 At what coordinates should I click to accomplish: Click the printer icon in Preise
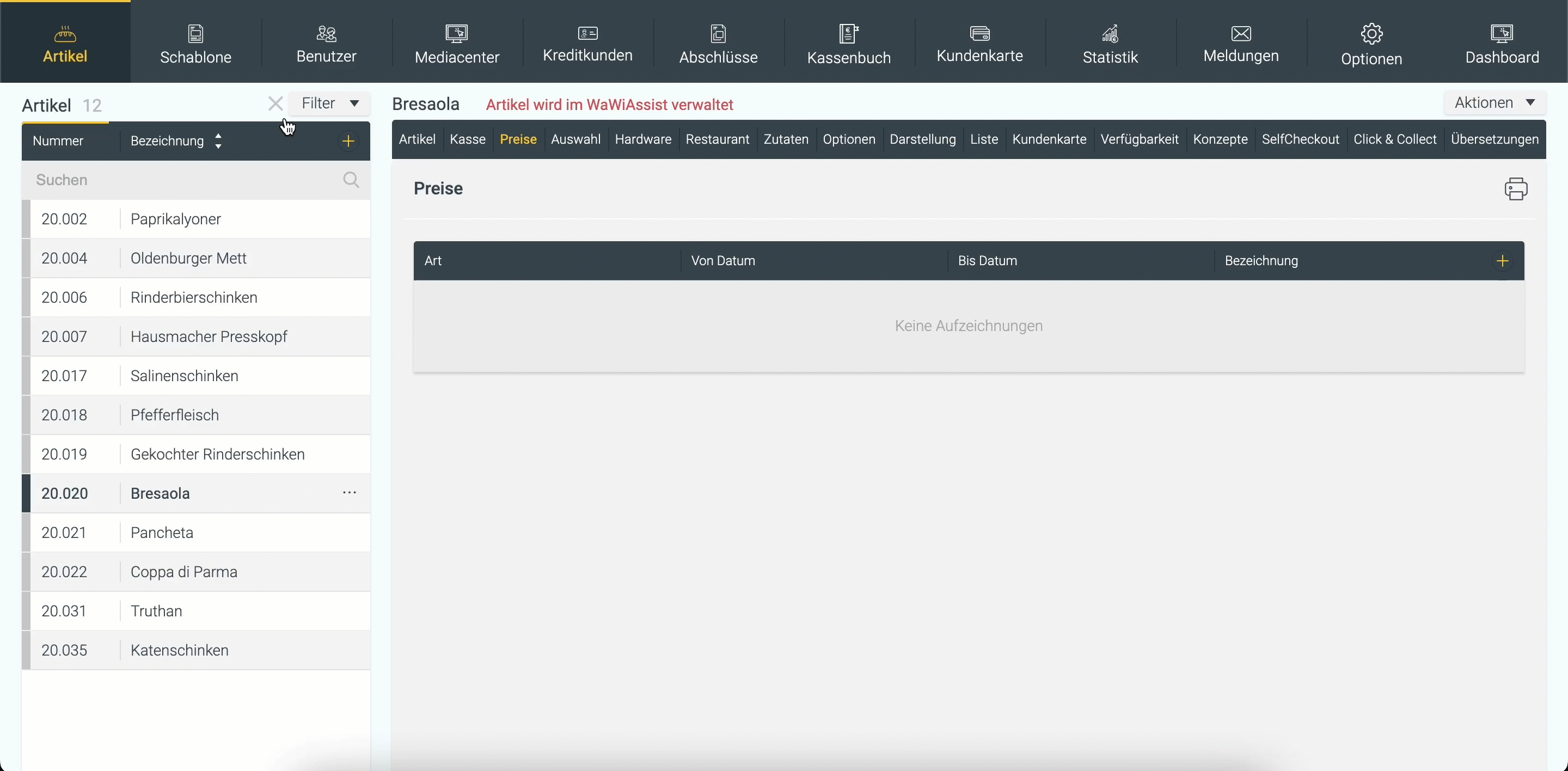coord(1516,188)
